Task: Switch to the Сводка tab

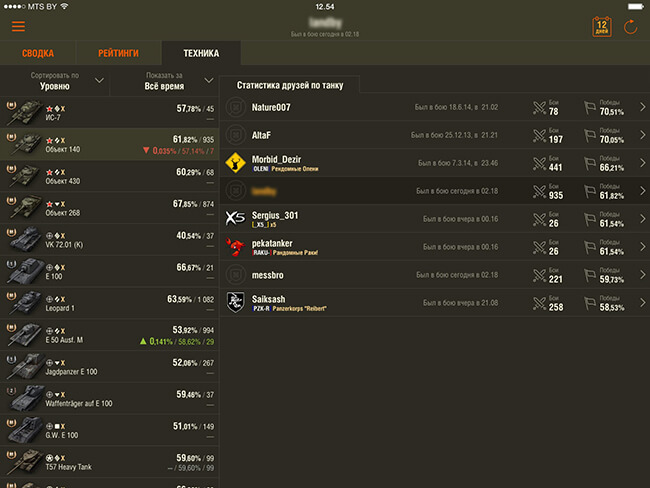Action: (38, 53)
